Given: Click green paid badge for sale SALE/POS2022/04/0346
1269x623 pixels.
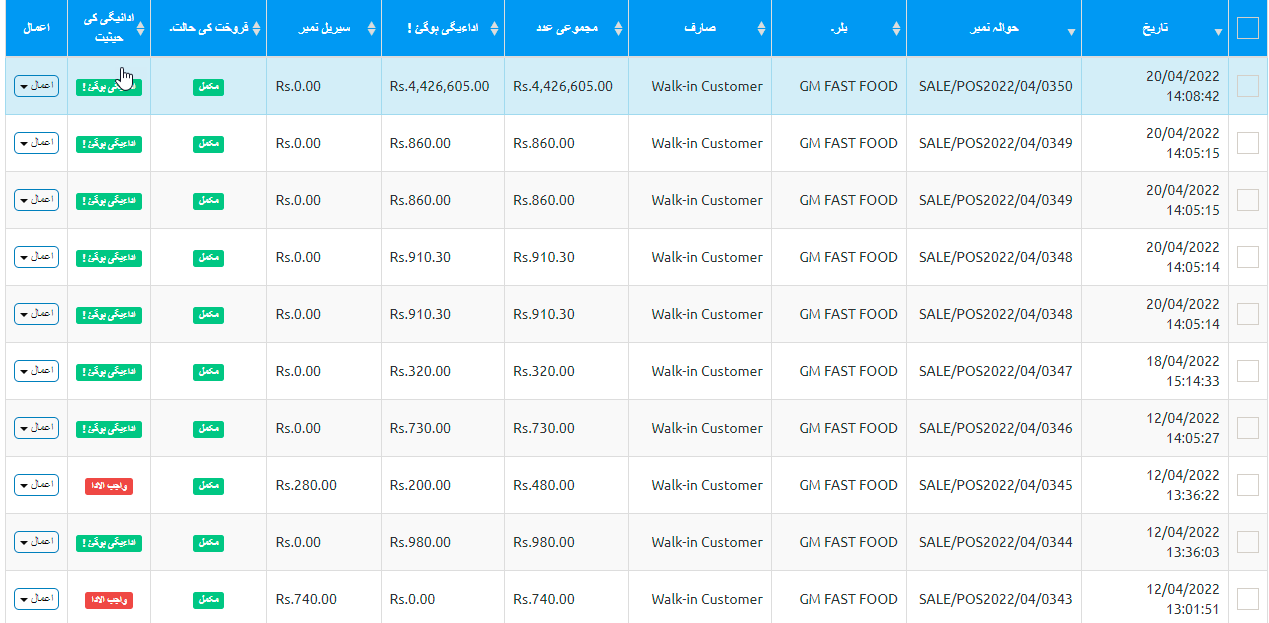Looking at the screenshot, I should pos(109,429).
